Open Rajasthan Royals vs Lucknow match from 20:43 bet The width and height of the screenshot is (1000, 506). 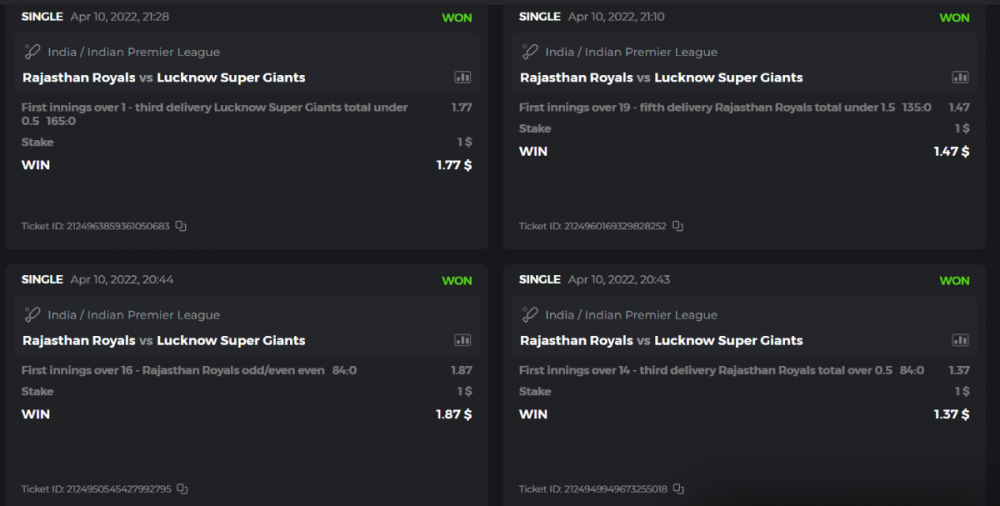(661, 340)
